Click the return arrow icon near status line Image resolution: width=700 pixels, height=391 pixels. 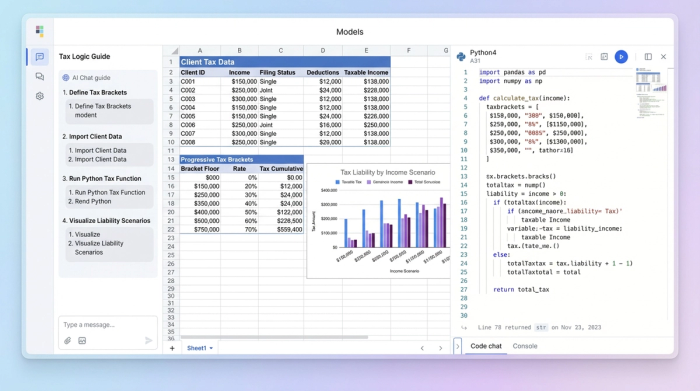coord(464,328)
